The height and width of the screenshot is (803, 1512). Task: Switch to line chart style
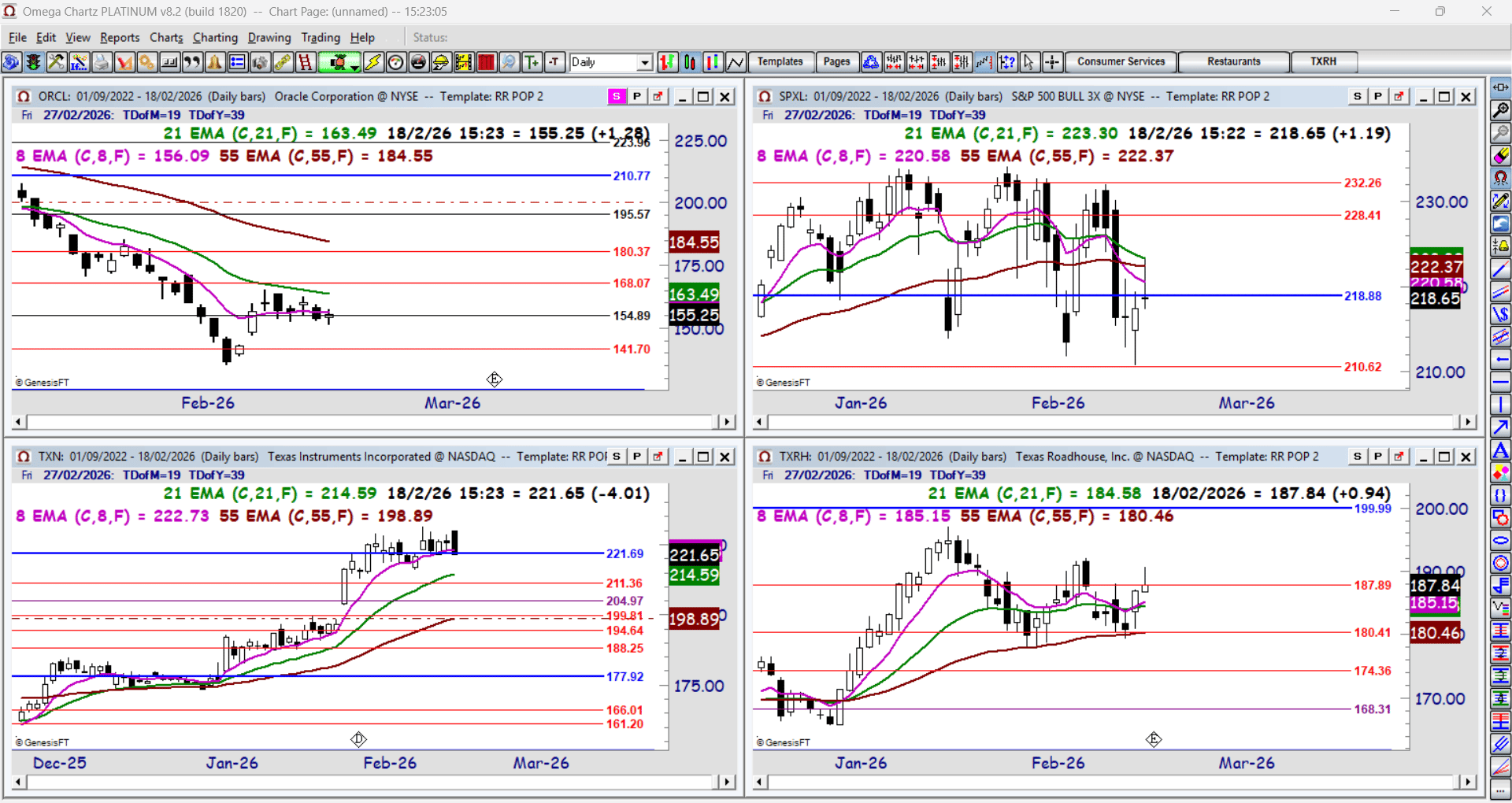pos(736,62)
